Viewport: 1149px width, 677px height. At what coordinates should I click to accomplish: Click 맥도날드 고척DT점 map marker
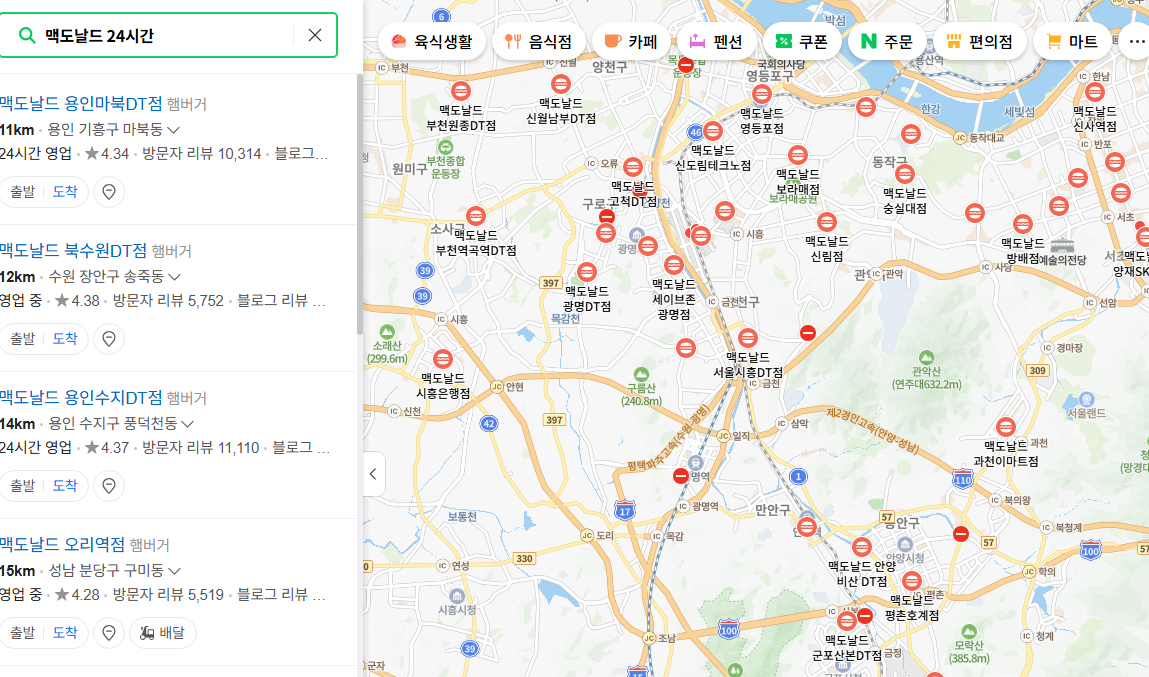(x=632, y=167)
